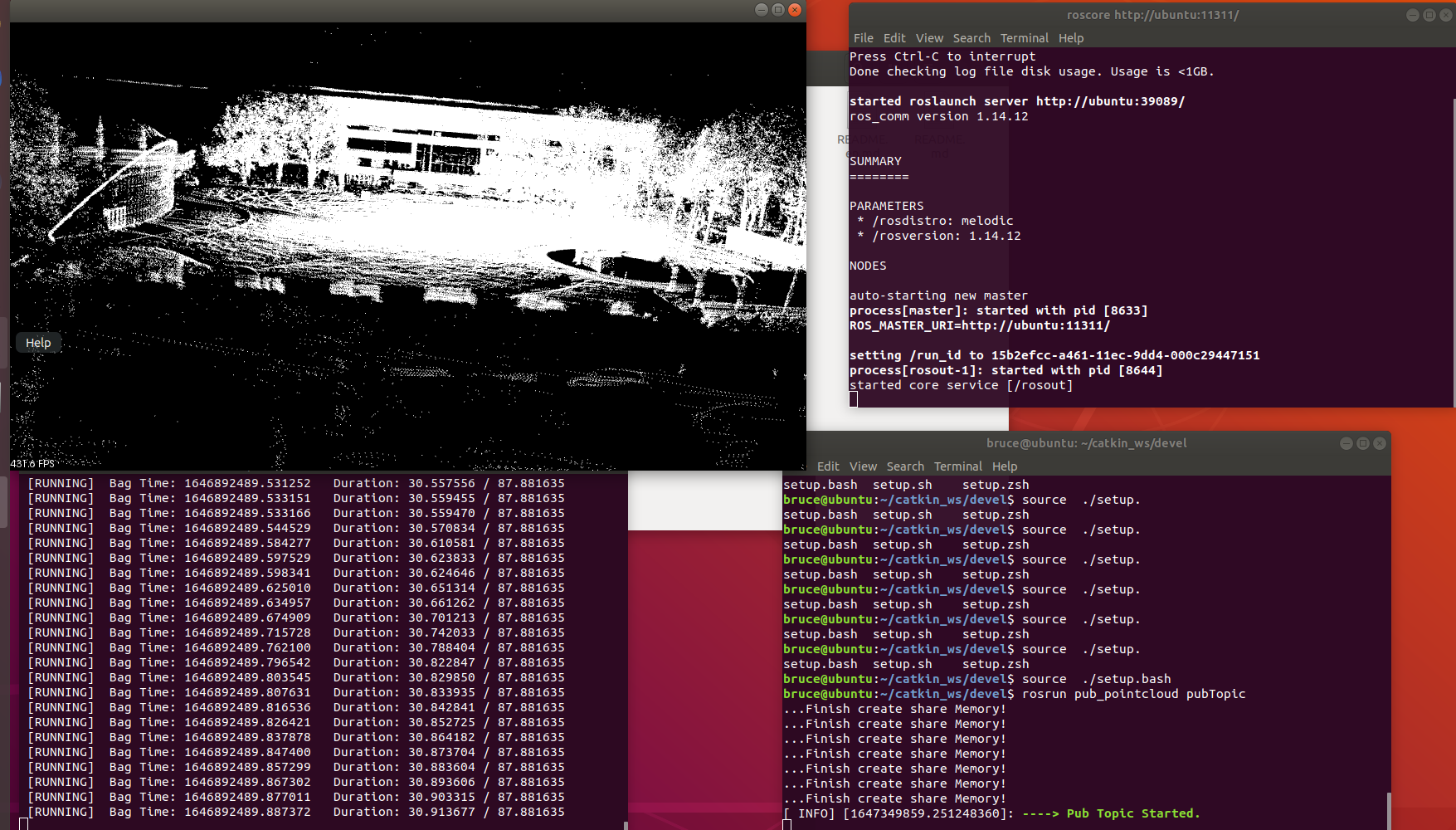Image resolution: width=1456 pixels, height=830 pixels.
Task: Close the bruce@ubuntu terminal window
Action: click(1380, 443)
